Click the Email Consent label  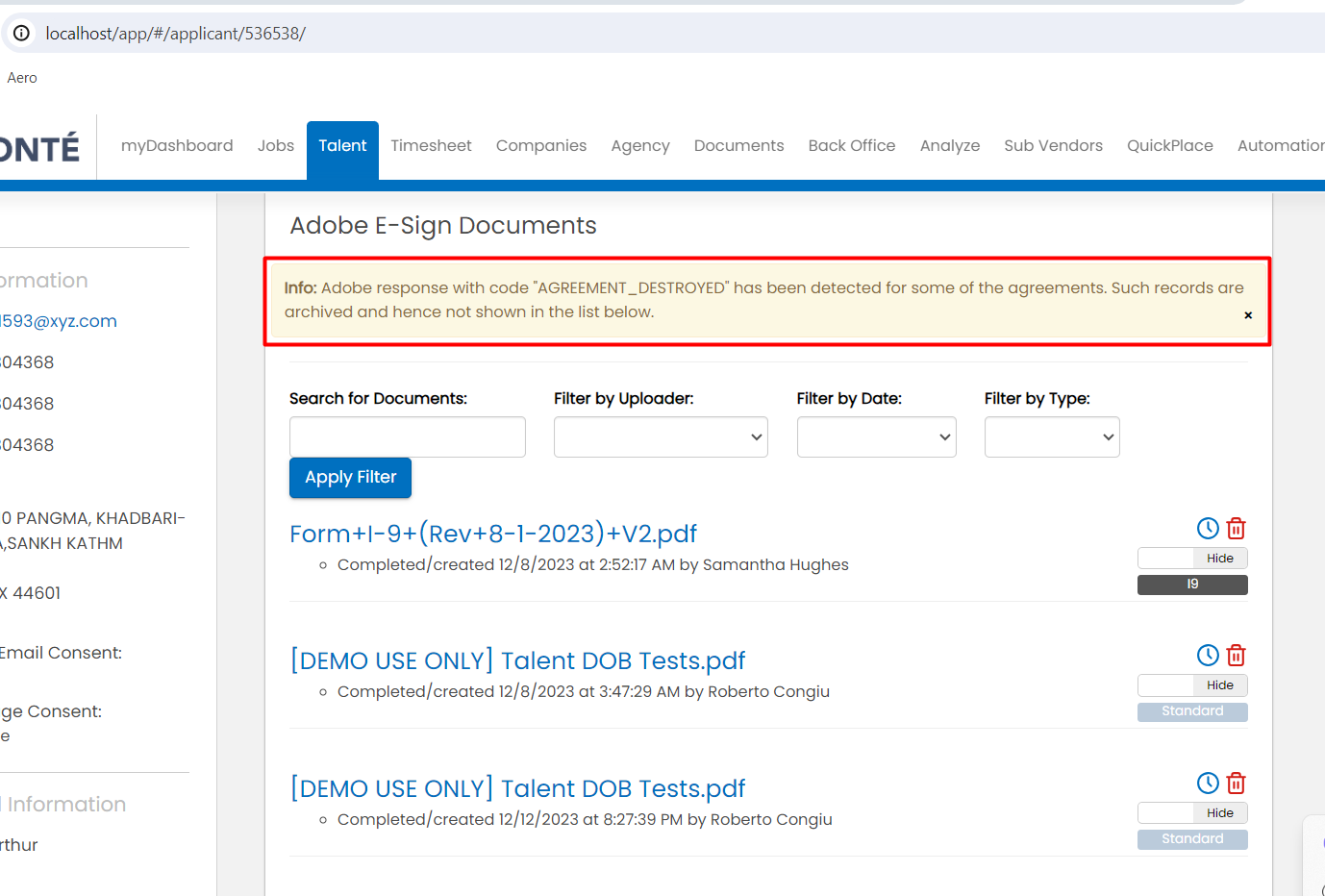pyautogui.click(x=62, y=653)
